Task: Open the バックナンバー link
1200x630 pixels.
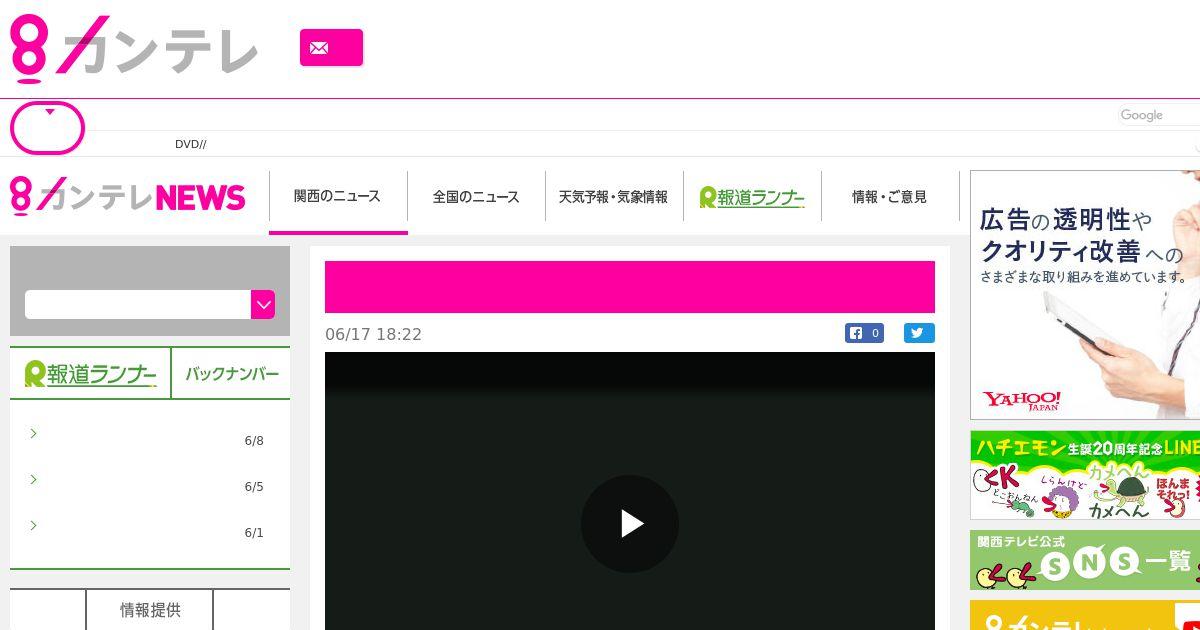Action: pos(232,374)
